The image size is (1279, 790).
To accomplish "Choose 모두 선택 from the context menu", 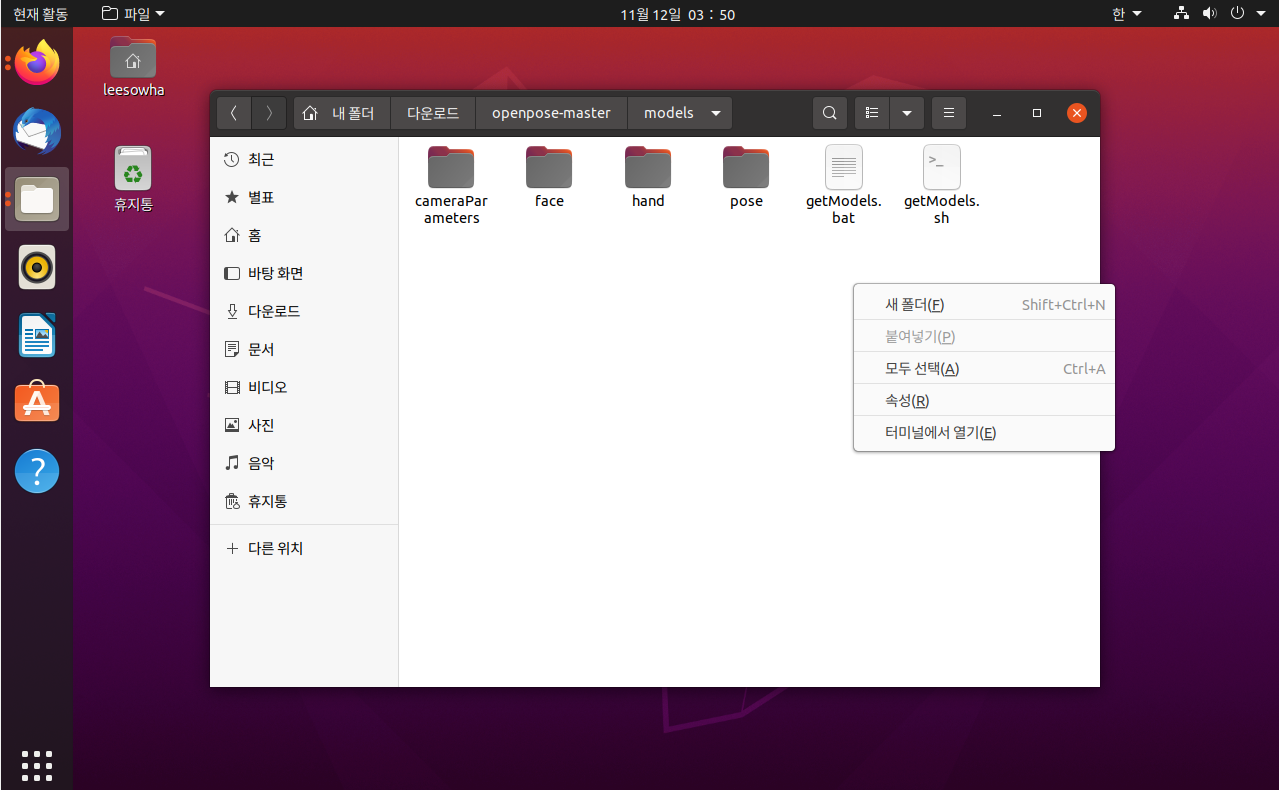I will (984, 368).
